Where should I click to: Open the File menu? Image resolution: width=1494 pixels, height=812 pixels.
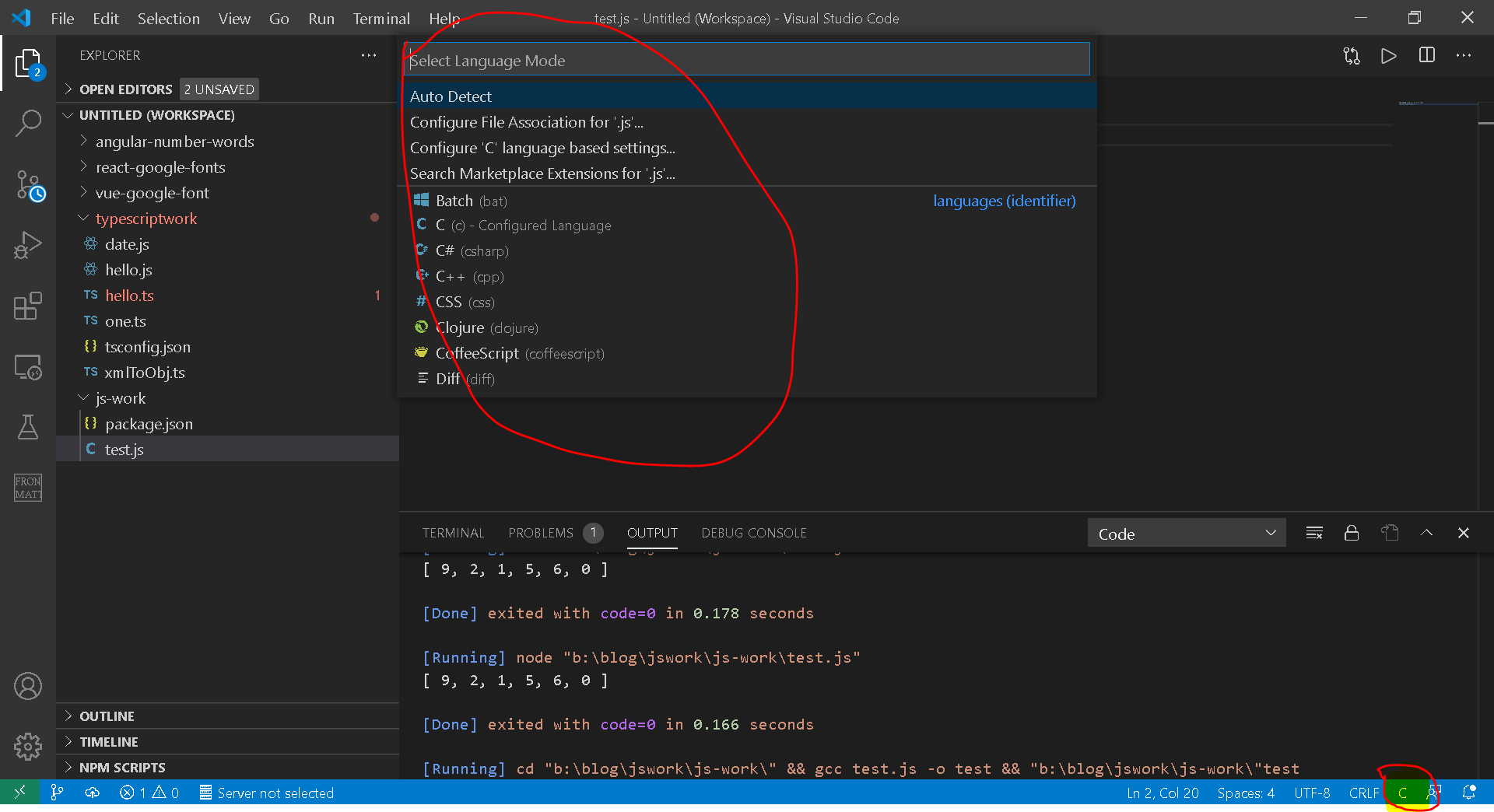point(62,18)
